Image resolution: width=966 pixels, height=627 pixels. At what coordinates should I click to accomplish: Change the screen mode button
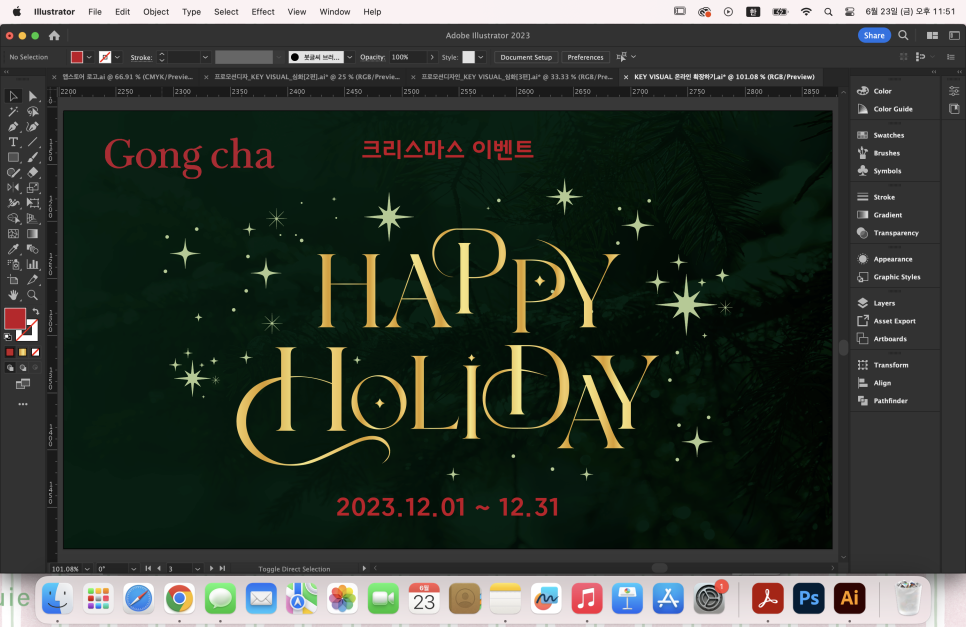click(23, 384)
